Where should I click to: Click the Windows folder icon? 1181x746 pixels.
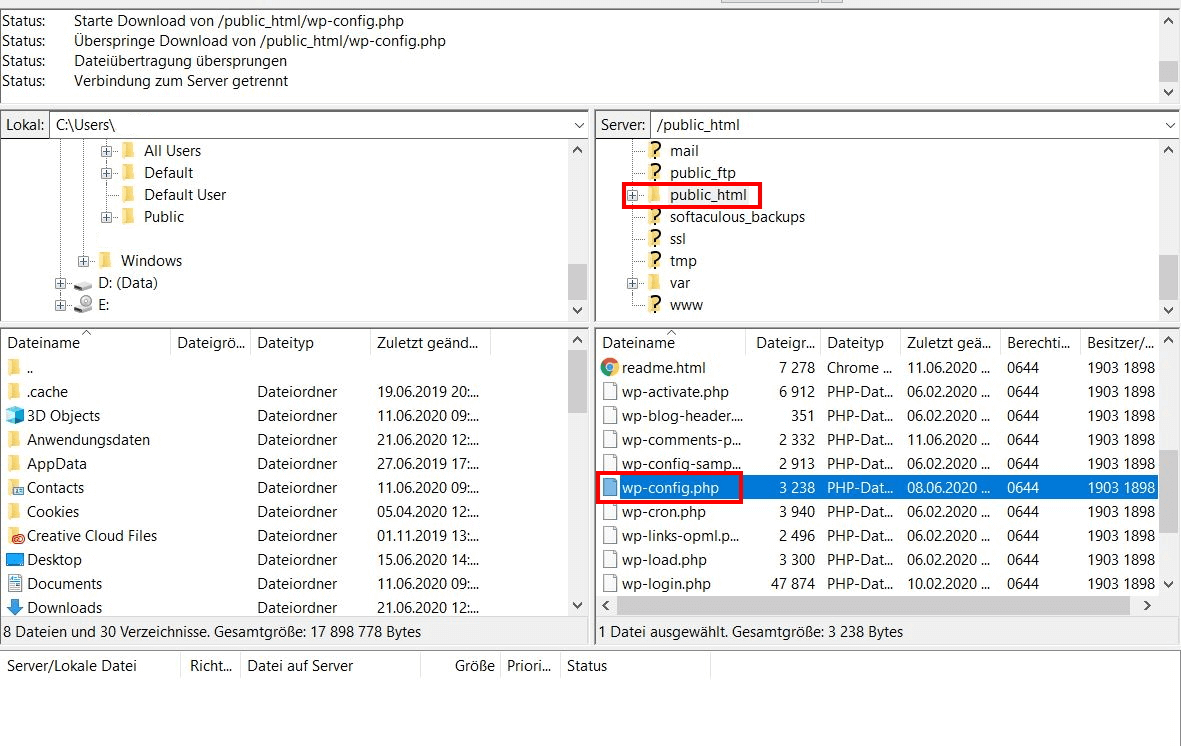105,261
